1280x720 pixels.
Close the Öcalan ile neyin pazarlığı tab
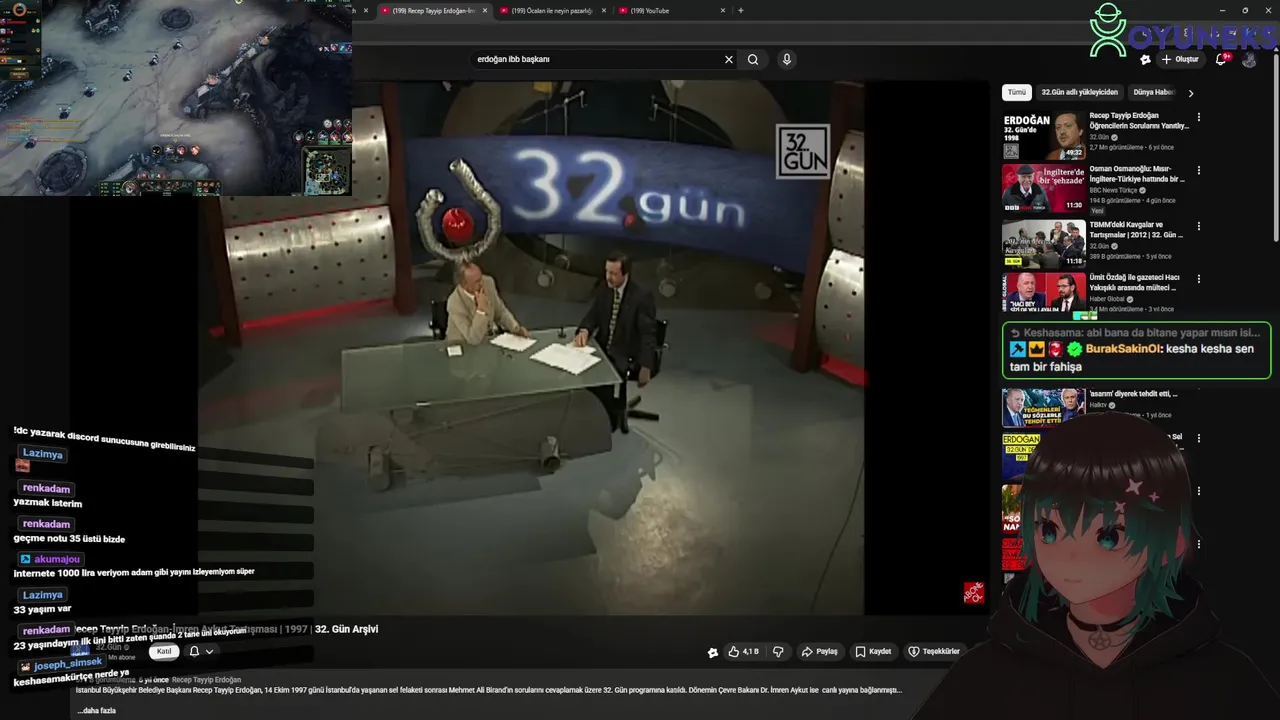pos(604,11)
